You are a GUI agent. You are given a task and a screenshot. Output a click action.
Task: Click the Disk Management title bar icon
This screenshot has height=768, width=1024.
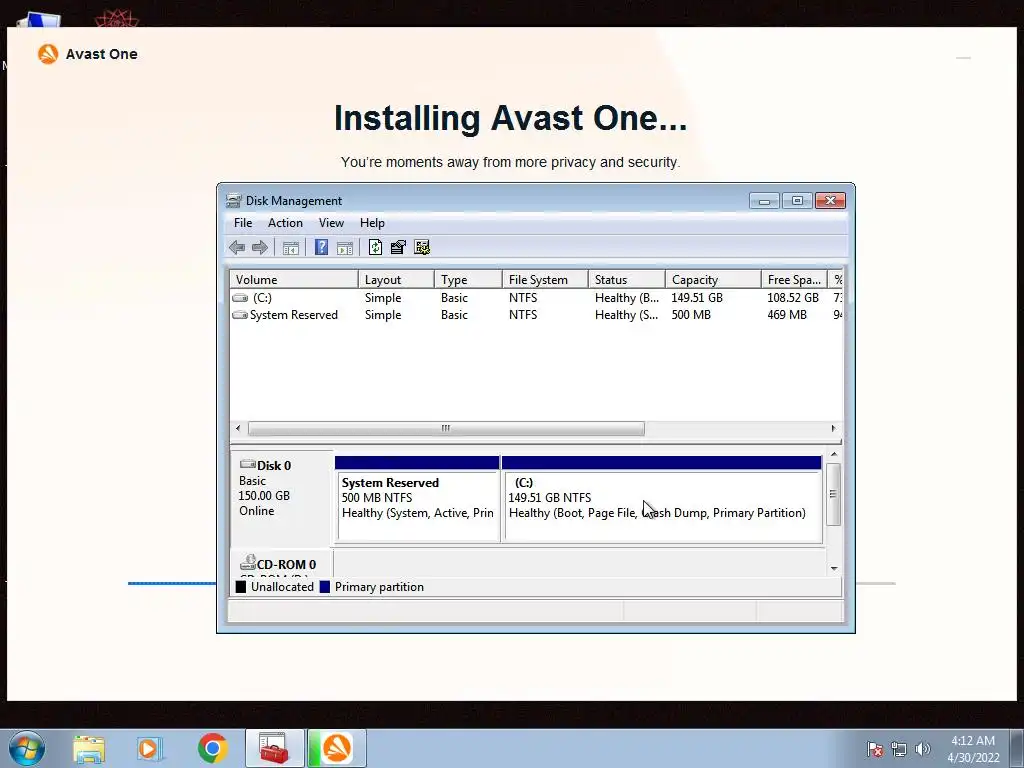coord(233,200)
